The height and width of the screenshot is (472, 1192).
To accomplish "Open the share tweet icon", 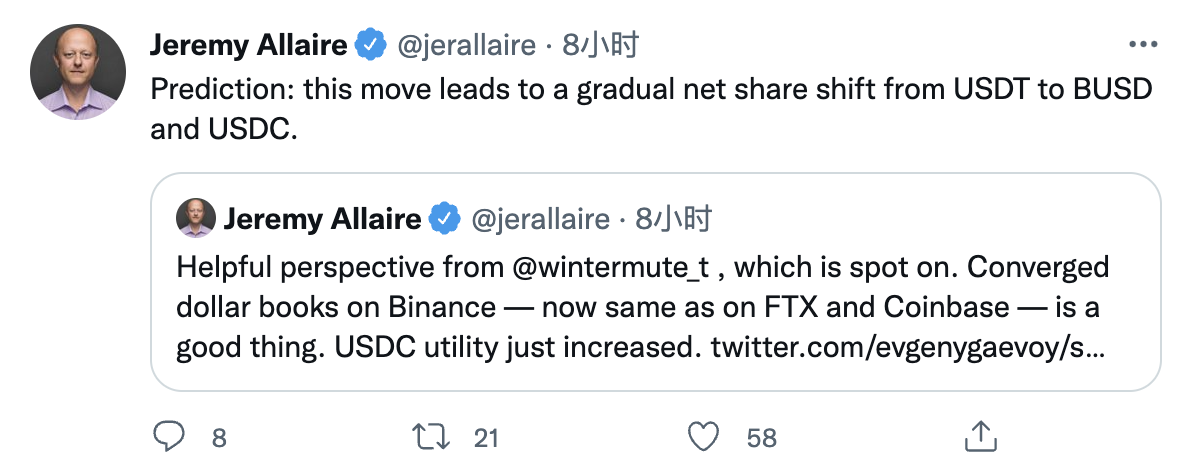I will tap(981, 436).
